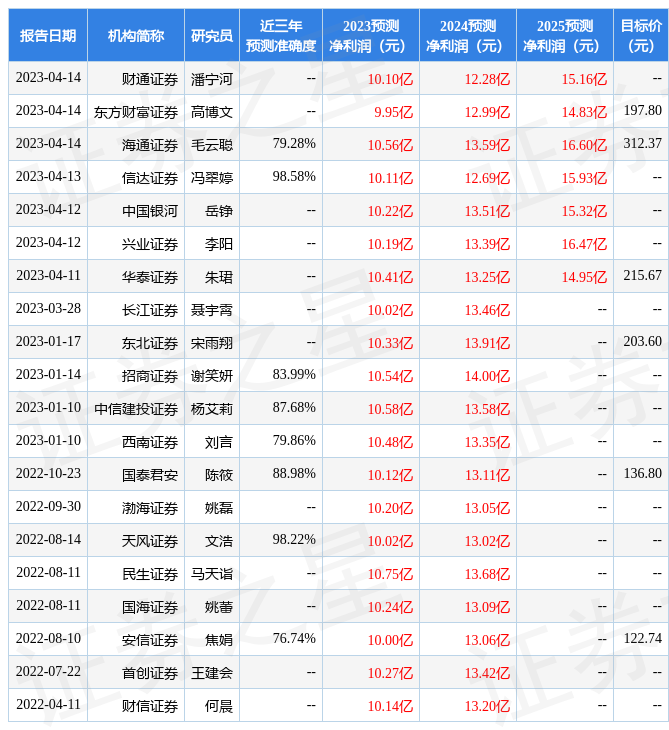Screen dimensions: 669x730
Task: Select the 信达证券 institution cell
Action: tap(135, 178)
